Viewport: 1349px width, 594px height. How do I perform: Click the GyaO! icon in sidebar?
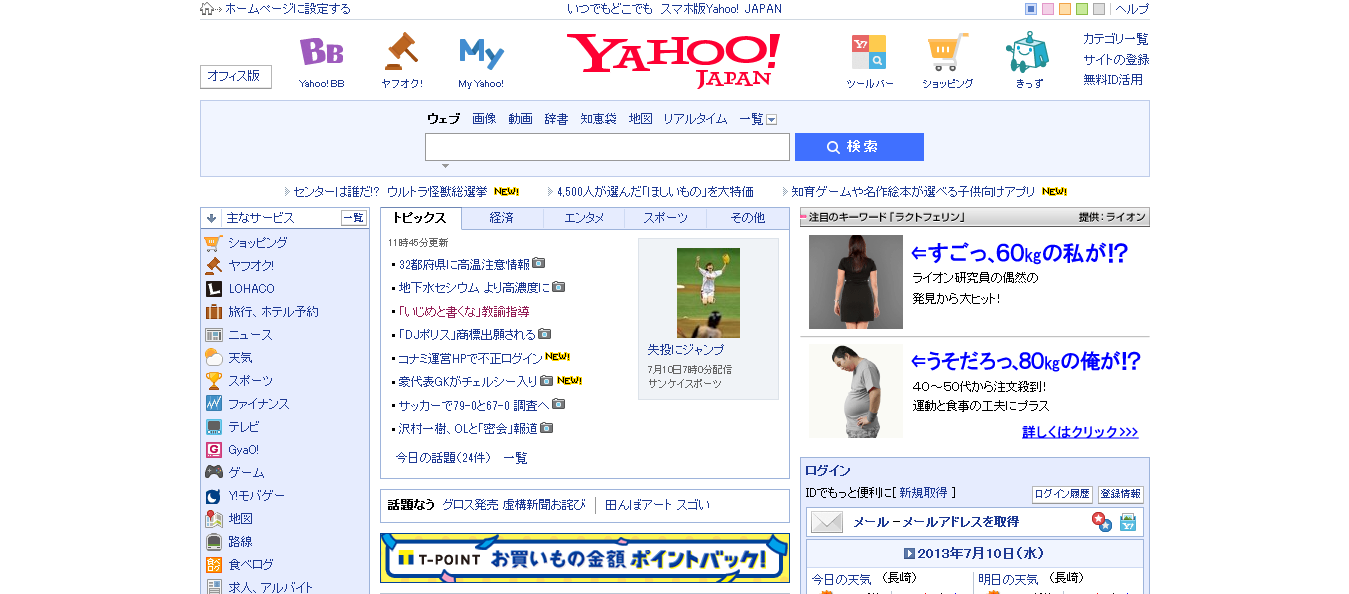click(x=213, y=450)
